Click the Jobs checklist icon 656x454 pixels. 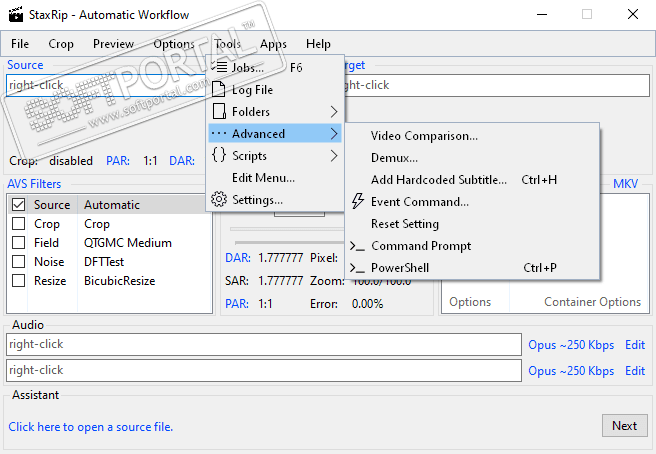click(x=219, y=67)
